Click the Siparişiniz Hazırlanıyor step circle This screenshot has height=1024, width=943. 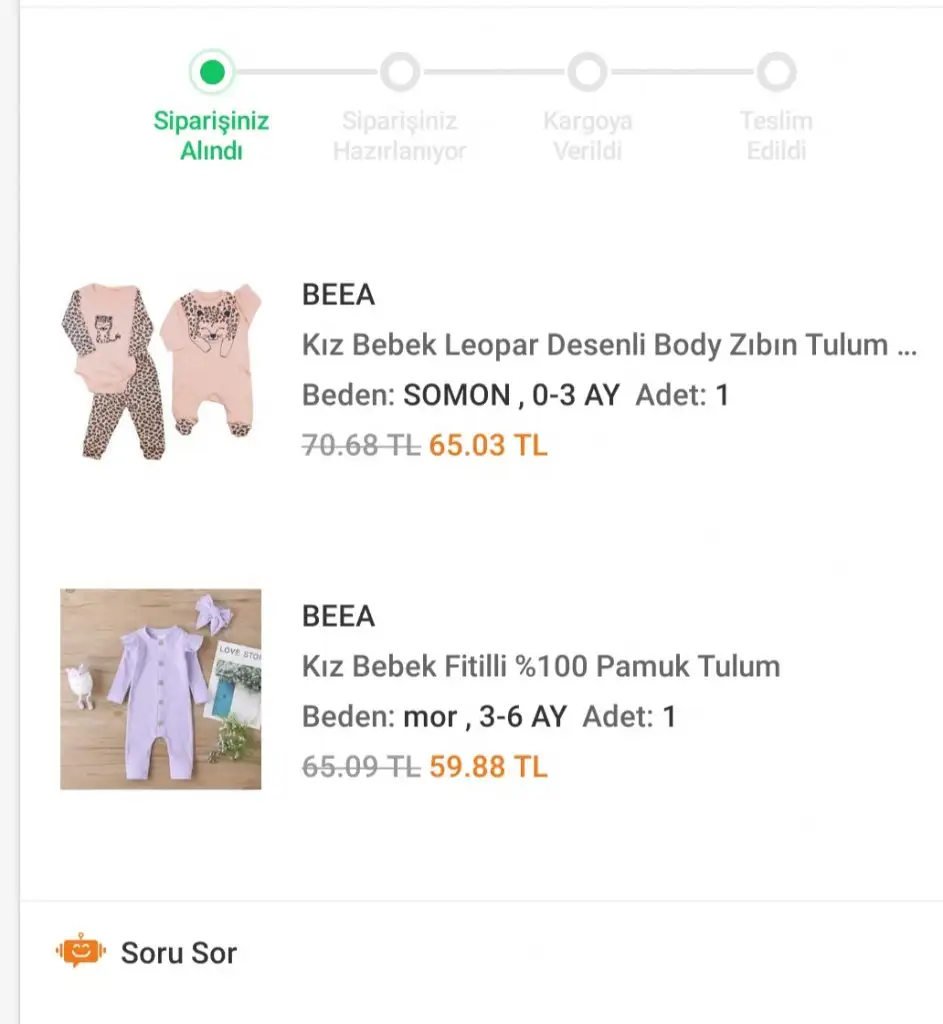tap(399, 72)
